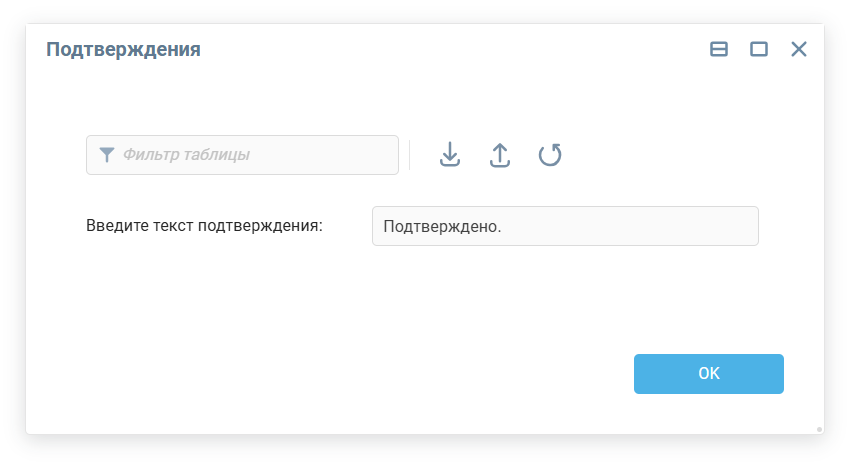Click the empty title bar area of the dialog
This screenshot has height=464, width=848.
(x=450, y=49)
